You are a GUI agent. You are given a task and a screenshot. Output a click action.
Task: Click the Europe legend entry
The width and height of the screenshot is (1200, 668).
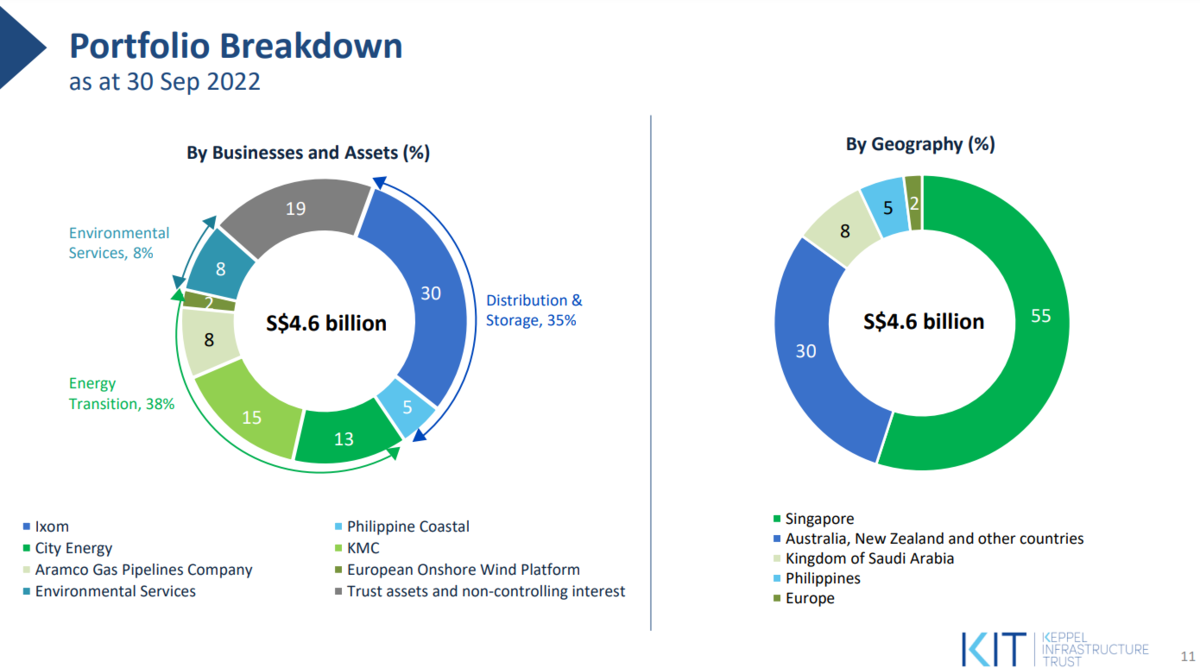point(803,598)
